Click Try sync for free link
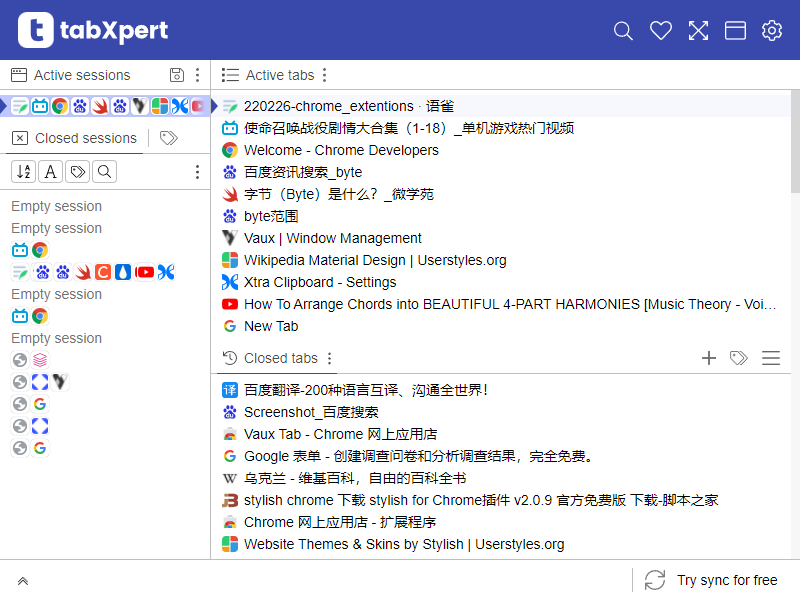 [727, 580]
